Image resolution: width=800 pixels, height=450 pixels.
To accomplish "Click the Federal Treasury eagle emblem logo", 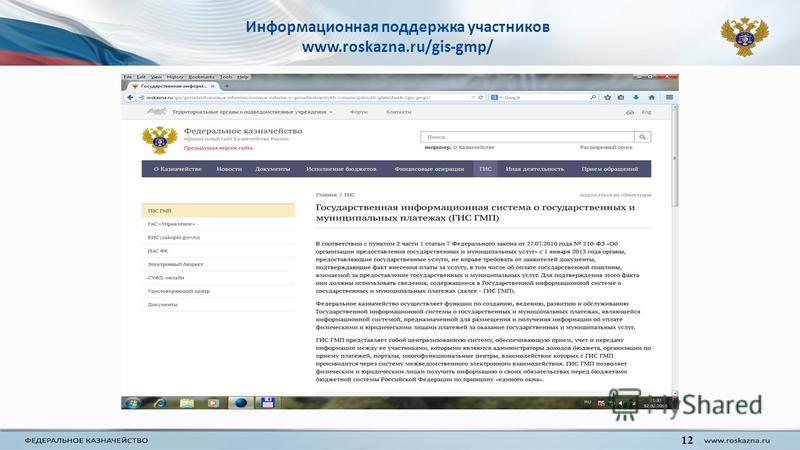I will click(x=160, y=140).
